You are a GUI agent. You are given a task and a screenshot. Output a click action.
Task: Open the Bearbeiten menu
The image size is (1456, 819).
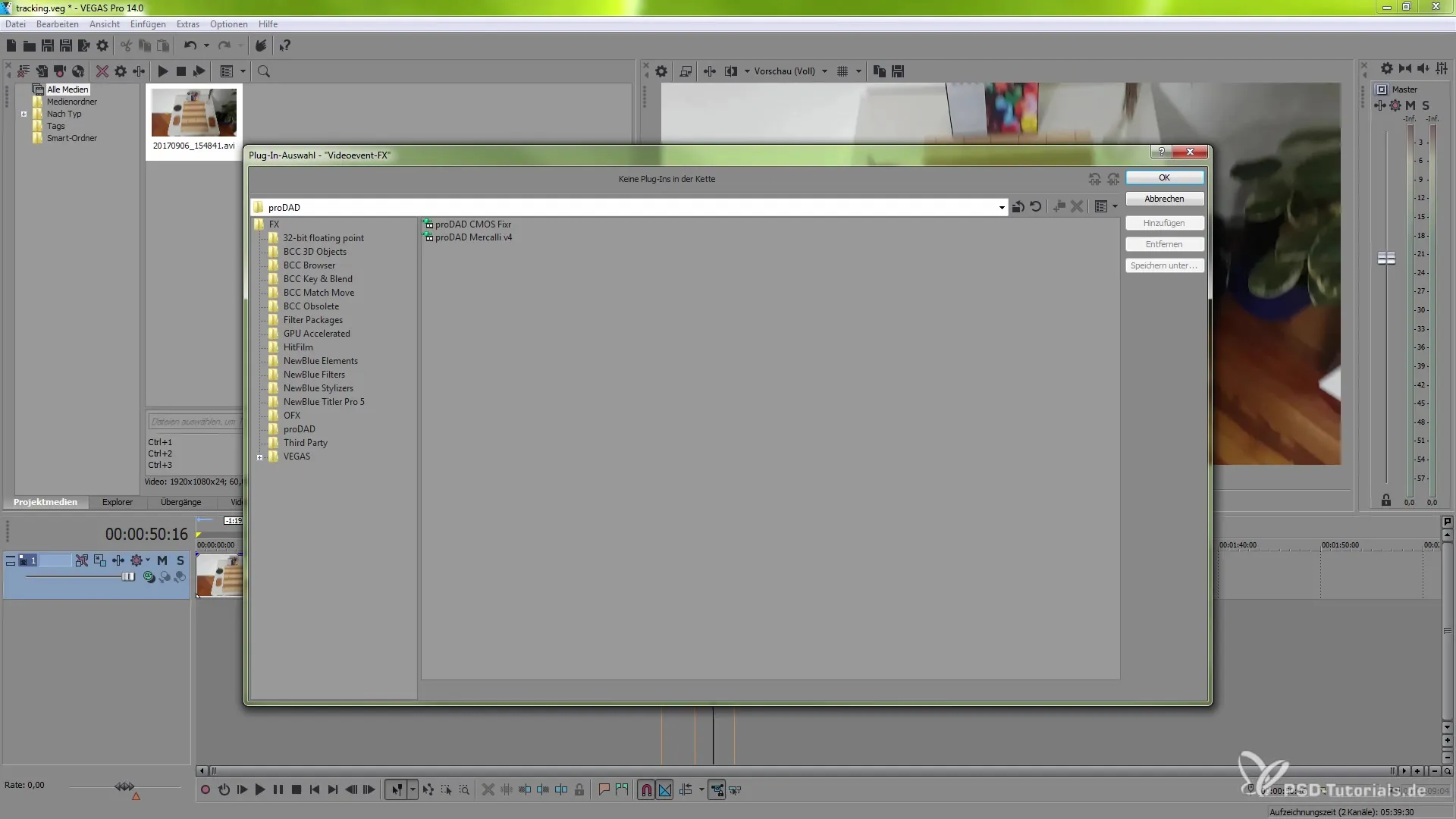pyautogui.click(x=58, y=24)
